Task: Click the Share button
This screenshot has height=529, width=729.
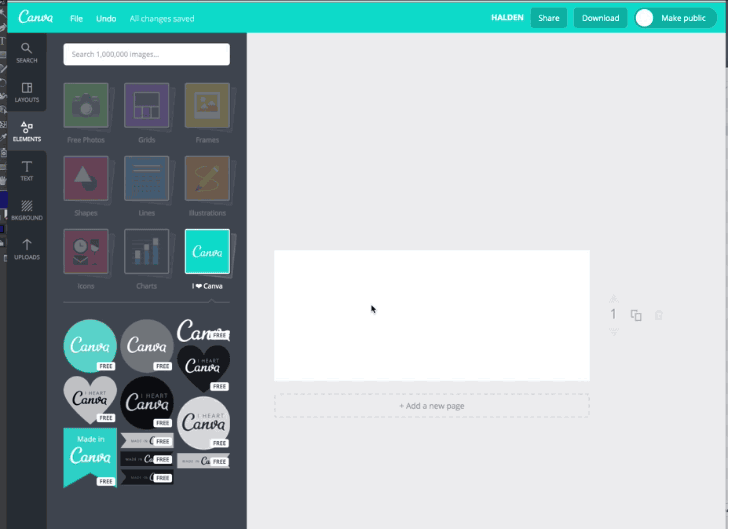Action: click(548, 18)
